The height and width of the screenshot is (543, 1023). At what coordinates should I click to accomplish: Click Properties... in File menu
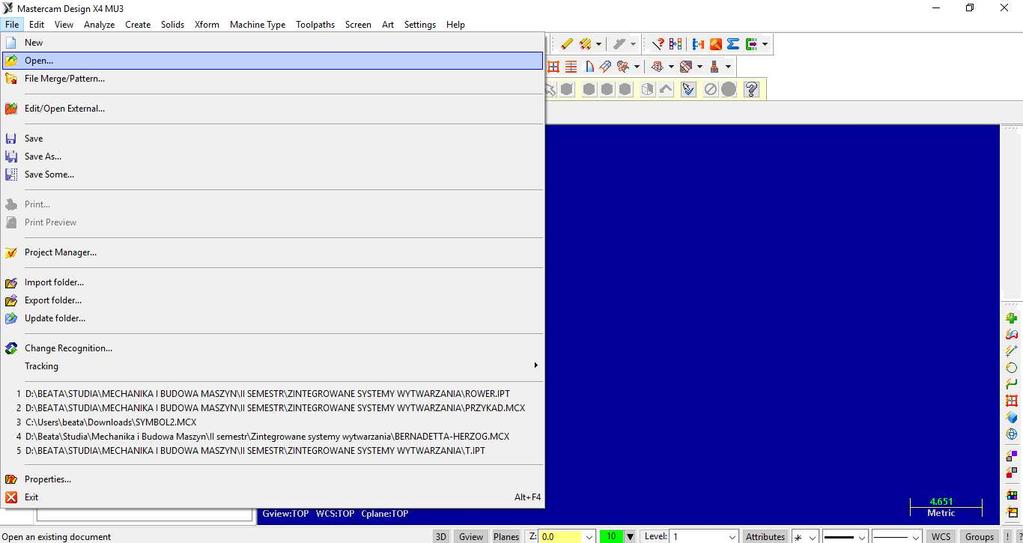click(273, 479)
